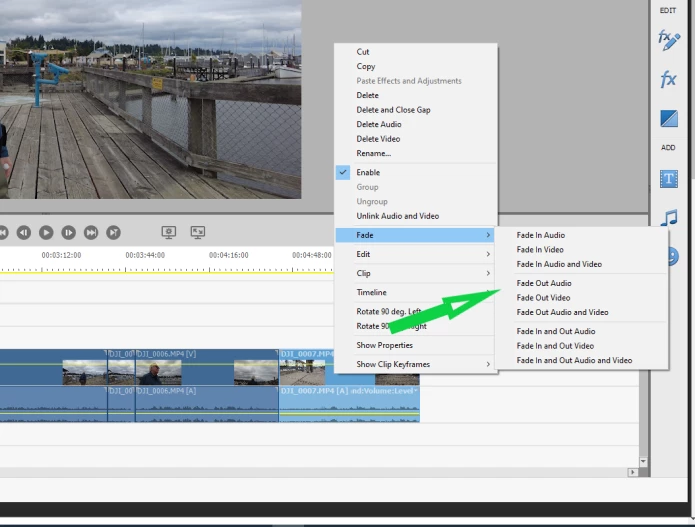Viewport: 695px width, 527px height.
Task: Select Fade In and Out Video
Action: (555, 346)
